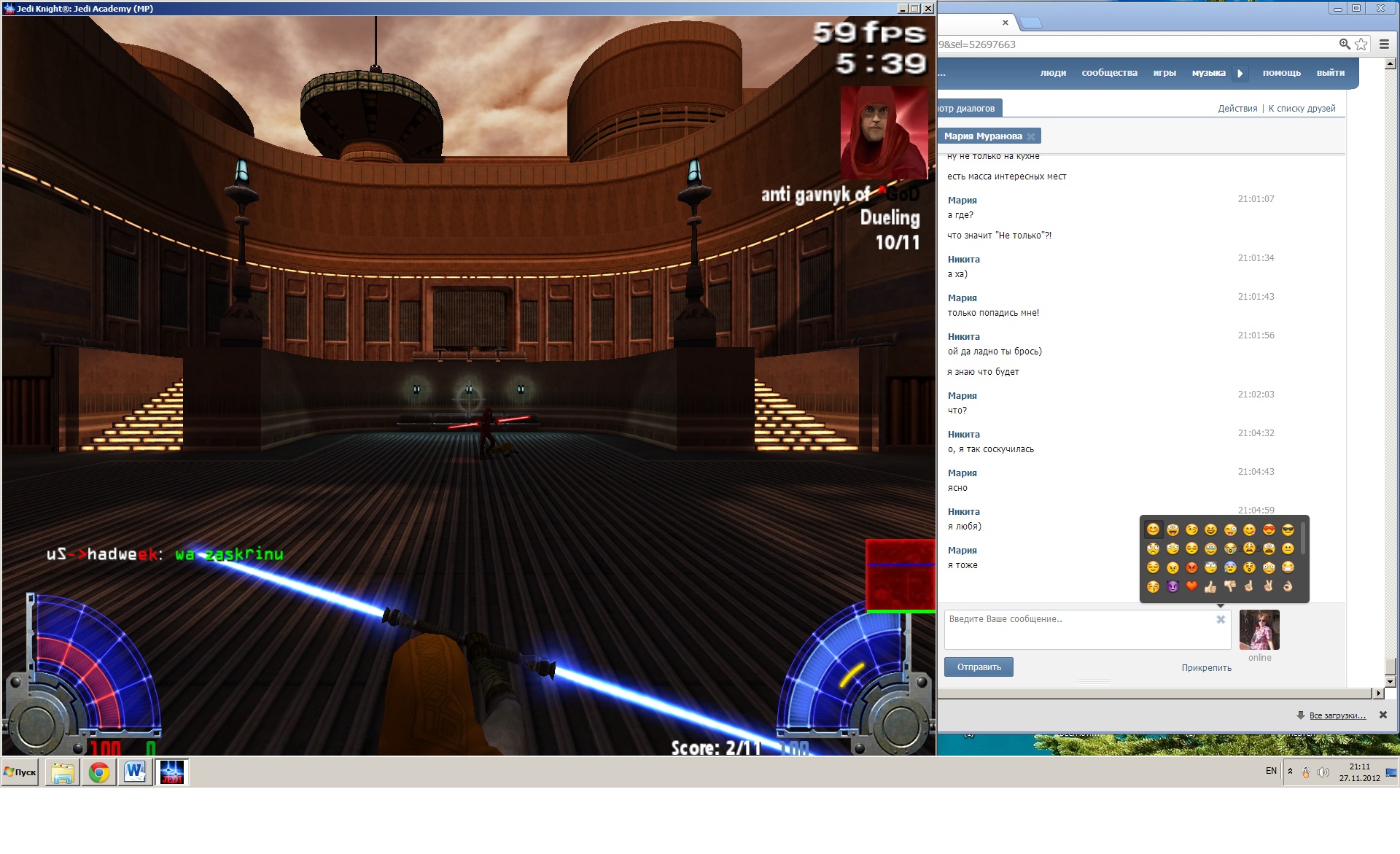Open Chrome's hamburger menu
This screenshot has height=854, width=1400.
pyautogui.click(x=1384, y=44)
